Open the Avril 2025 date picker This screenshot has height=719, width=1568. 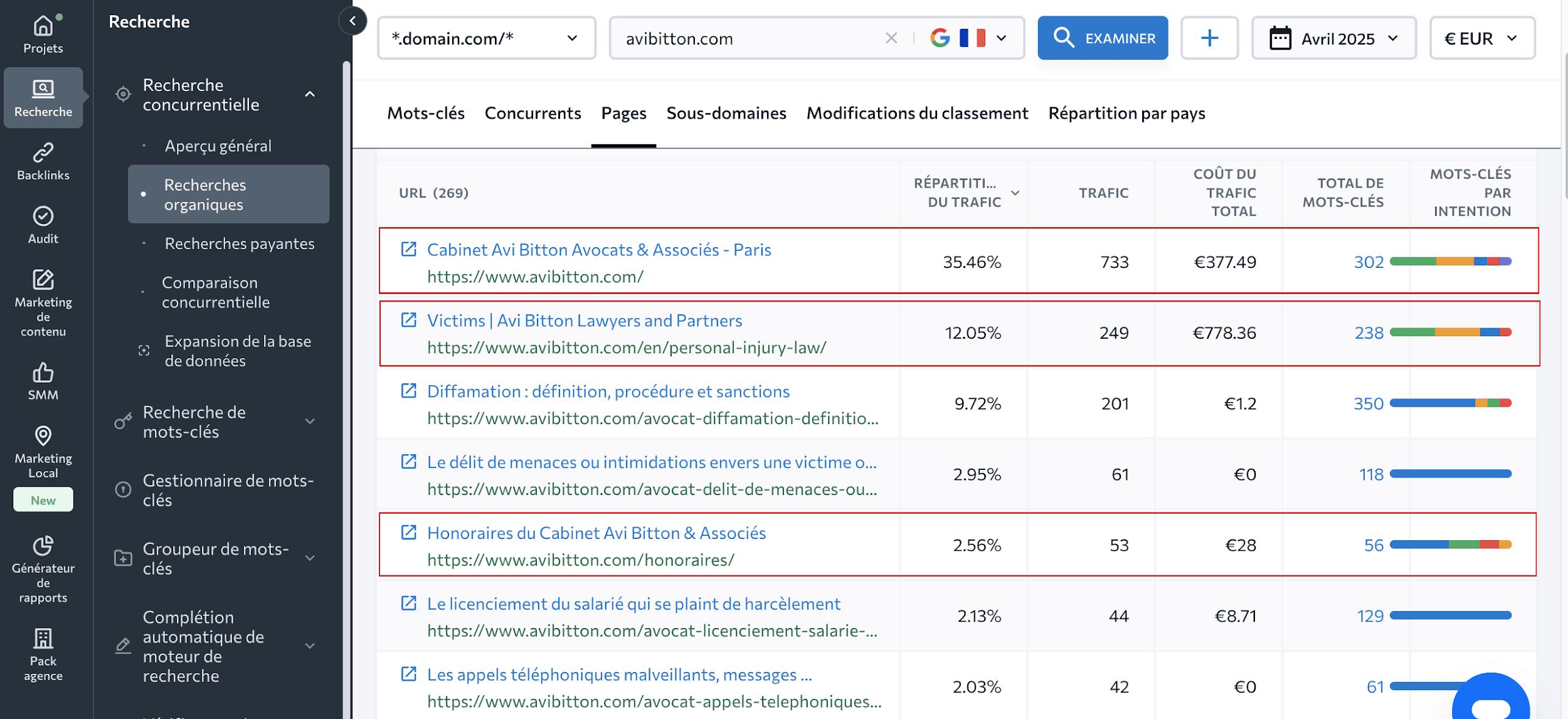1334,38
